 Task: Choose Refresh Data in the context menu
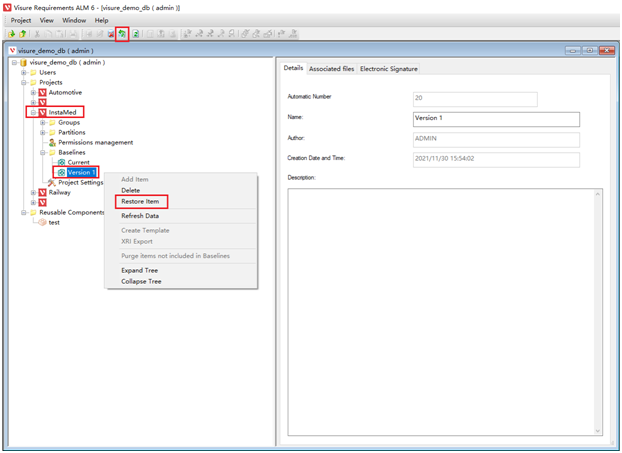(140, 216)
